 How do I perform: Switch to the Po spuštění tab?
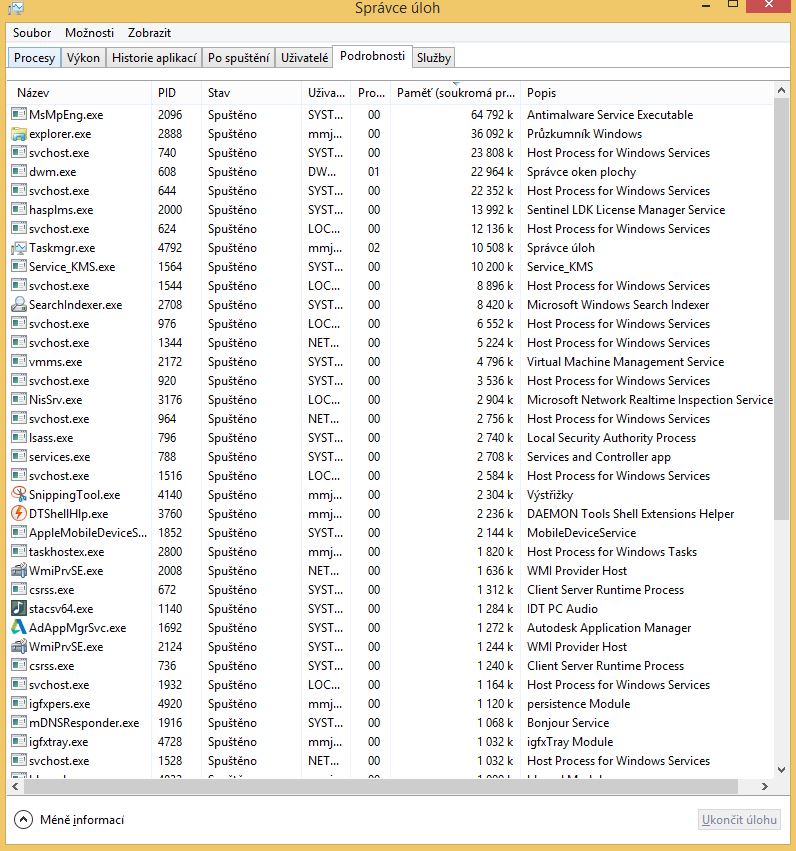pos(239,58)
